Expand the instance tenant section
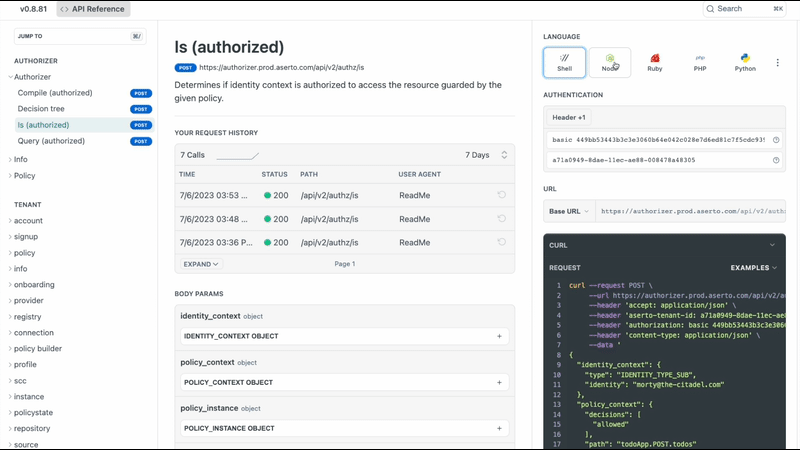800x450 pixels. (10, 396)
